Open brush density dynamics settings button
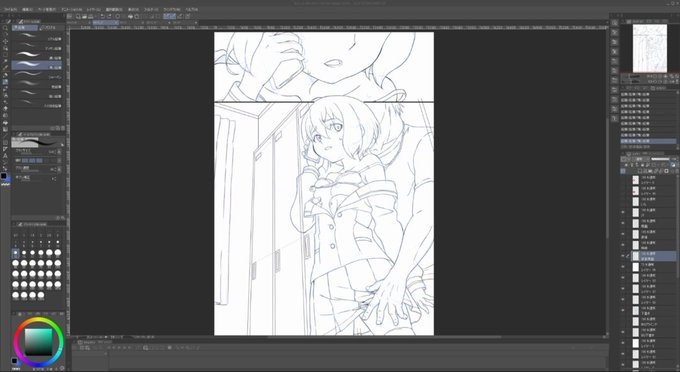680x372 pixels. coord(59,169)
